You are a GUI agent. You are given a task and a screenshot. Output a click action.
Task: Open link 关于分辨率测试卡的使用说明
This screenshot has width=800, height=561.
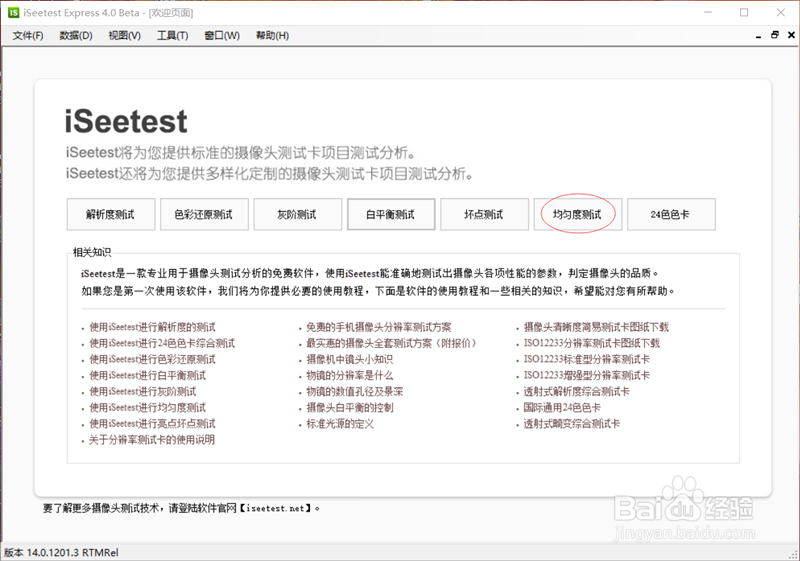(x=152, y=440)
